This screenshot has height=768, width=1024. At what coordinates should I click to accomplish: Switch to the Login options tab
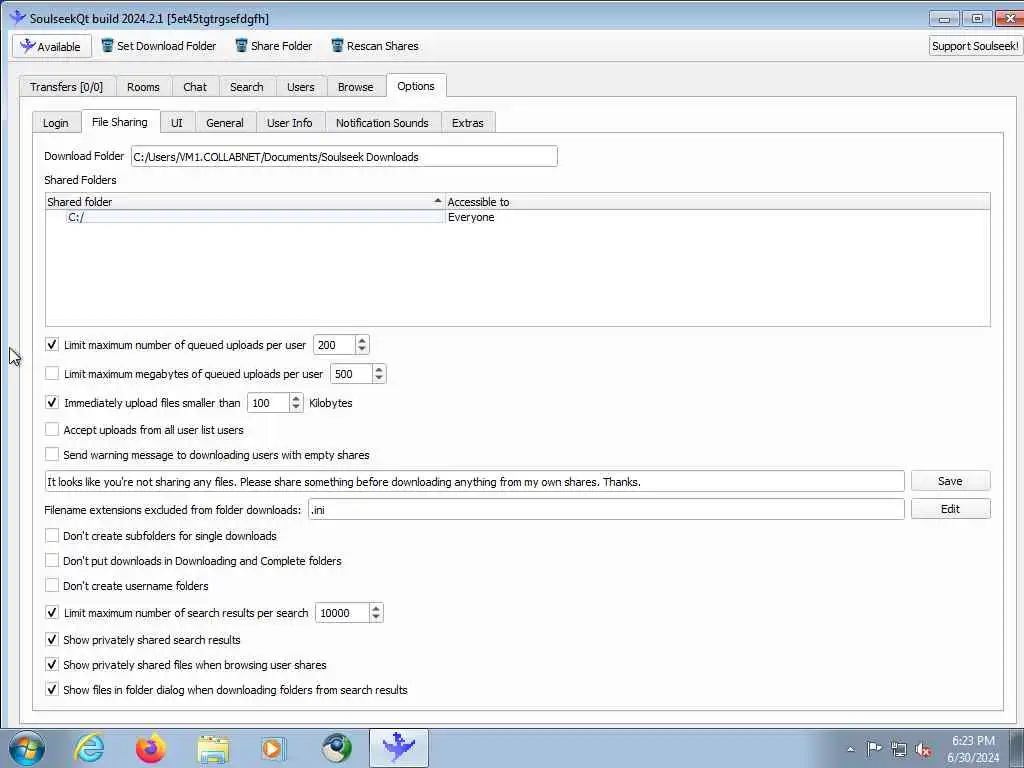pos(56,123)
